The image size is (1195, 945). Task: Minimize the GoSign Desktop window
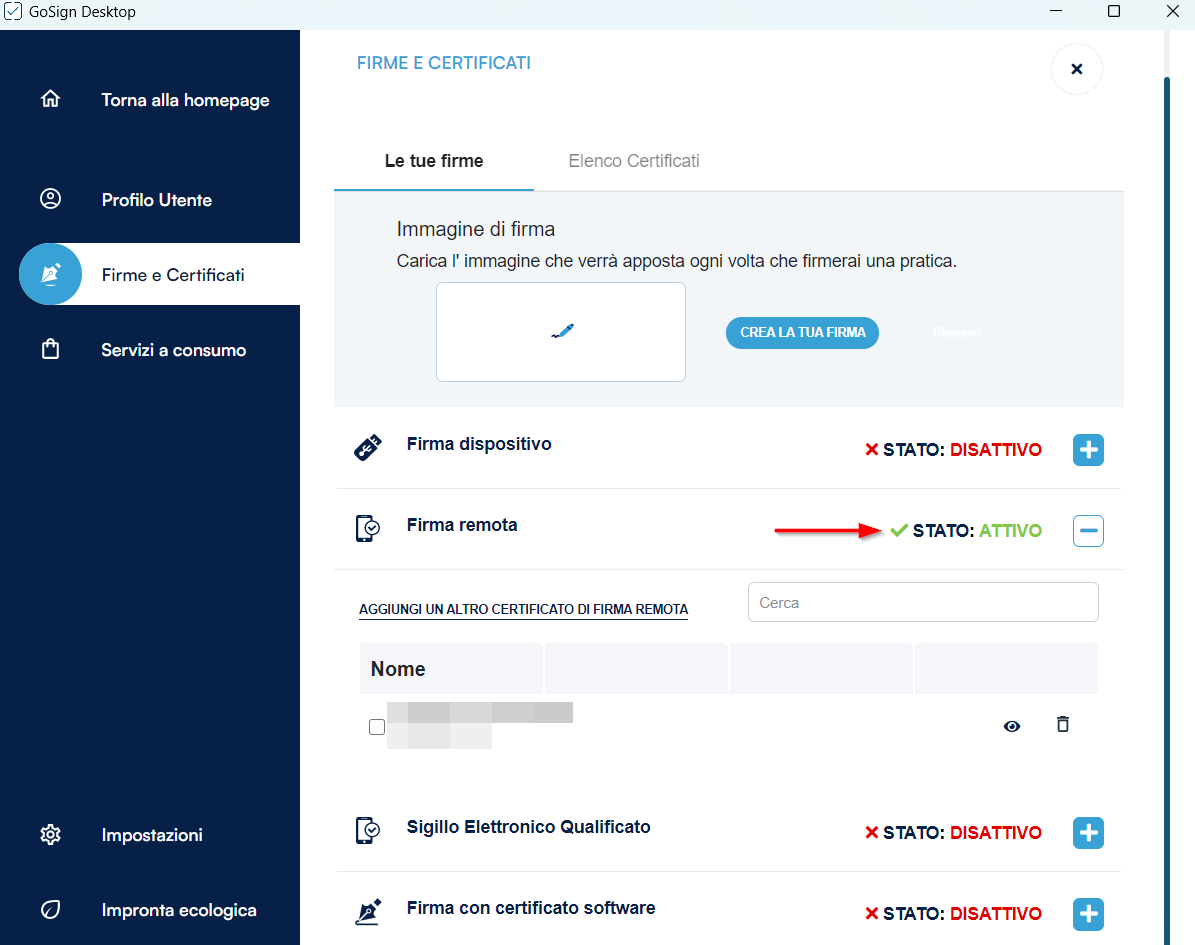click(1056, 11)
